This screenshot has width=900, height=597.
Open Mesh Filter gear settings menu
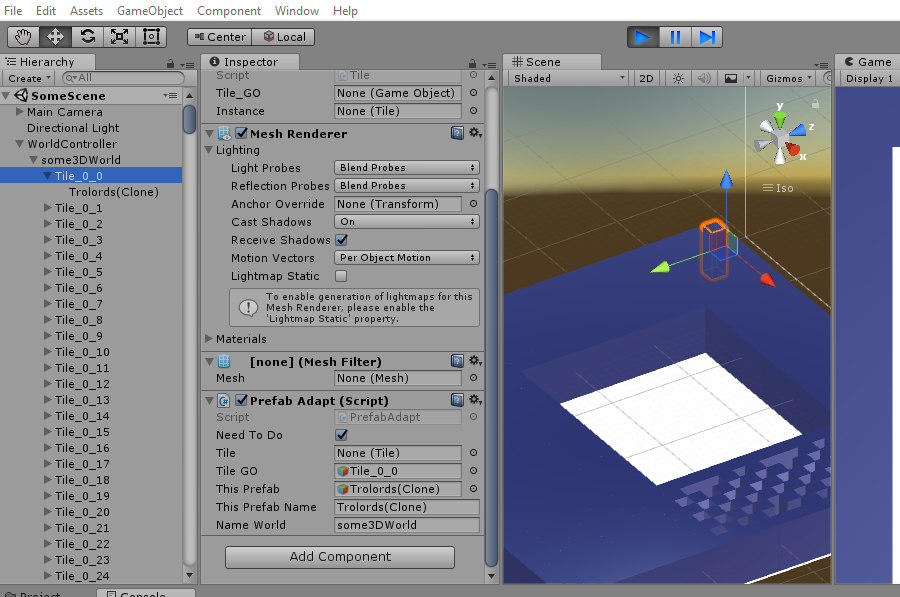(475, 361)
